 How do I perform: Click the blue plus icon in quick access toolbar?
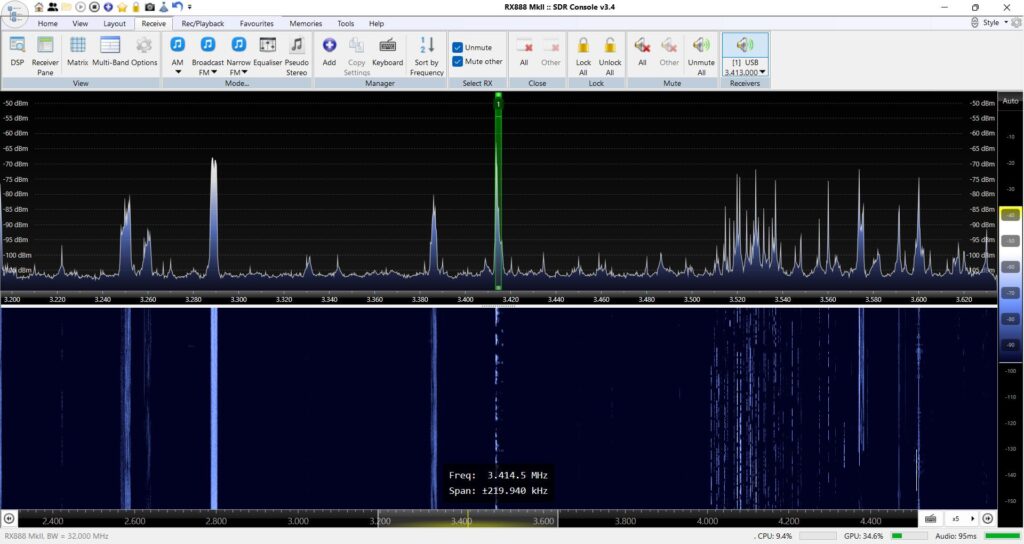pos(108,7)
